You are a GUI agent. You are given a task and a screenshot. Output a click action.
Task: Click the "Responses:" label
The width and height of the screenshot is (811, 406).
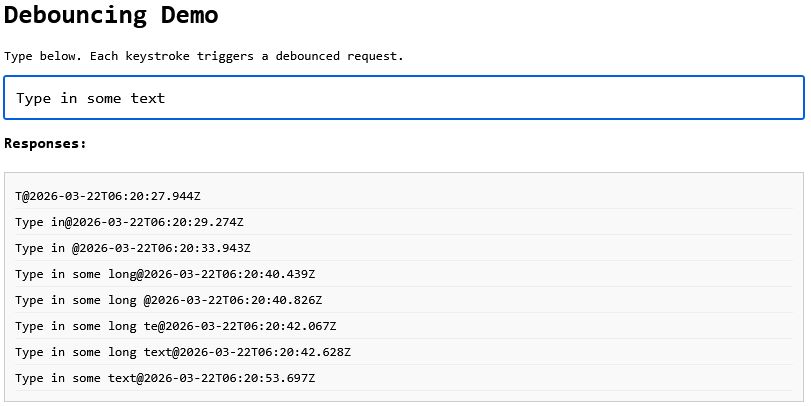click(x=45, y=143)
